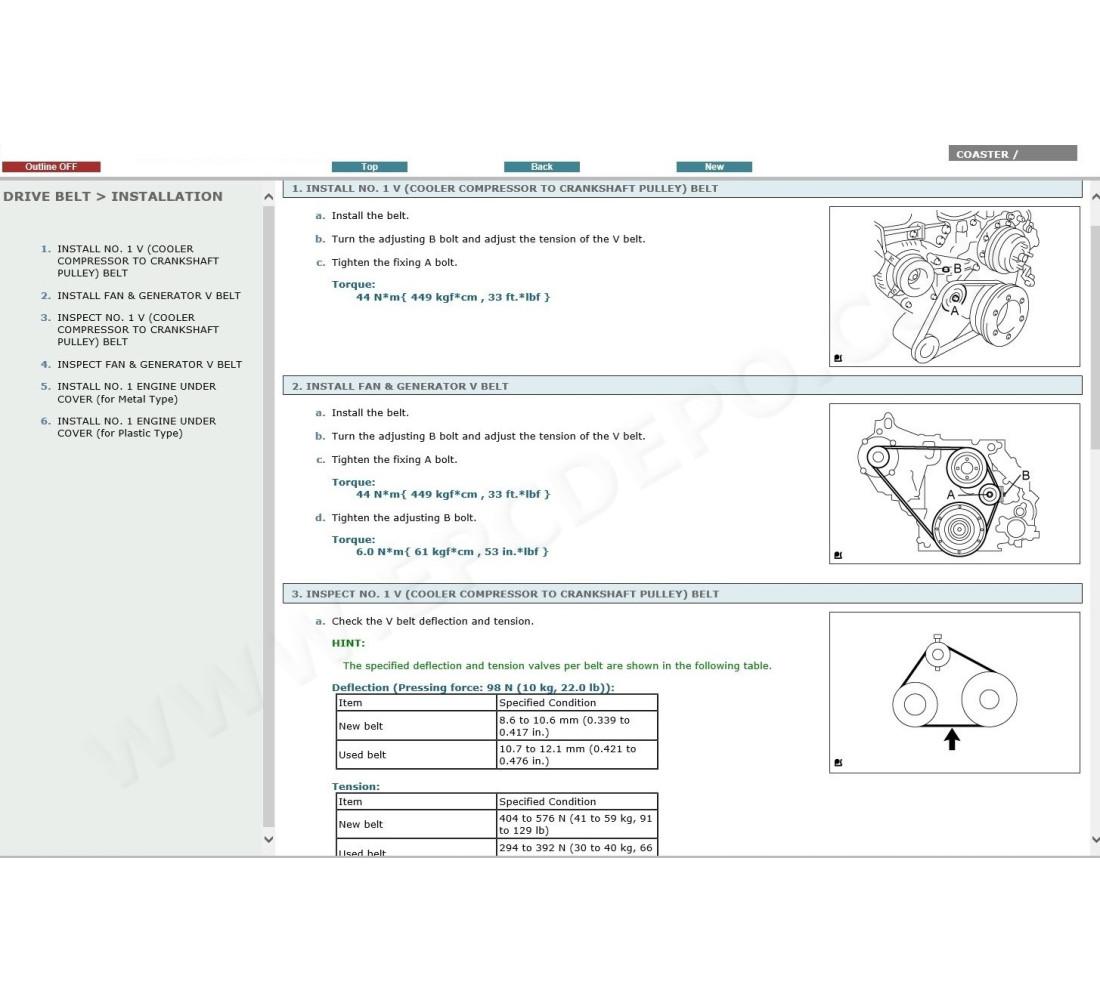Open the COASTER / breadcrumb label
Viewport: 1100px width, 1000px height.
(1012, 154)
